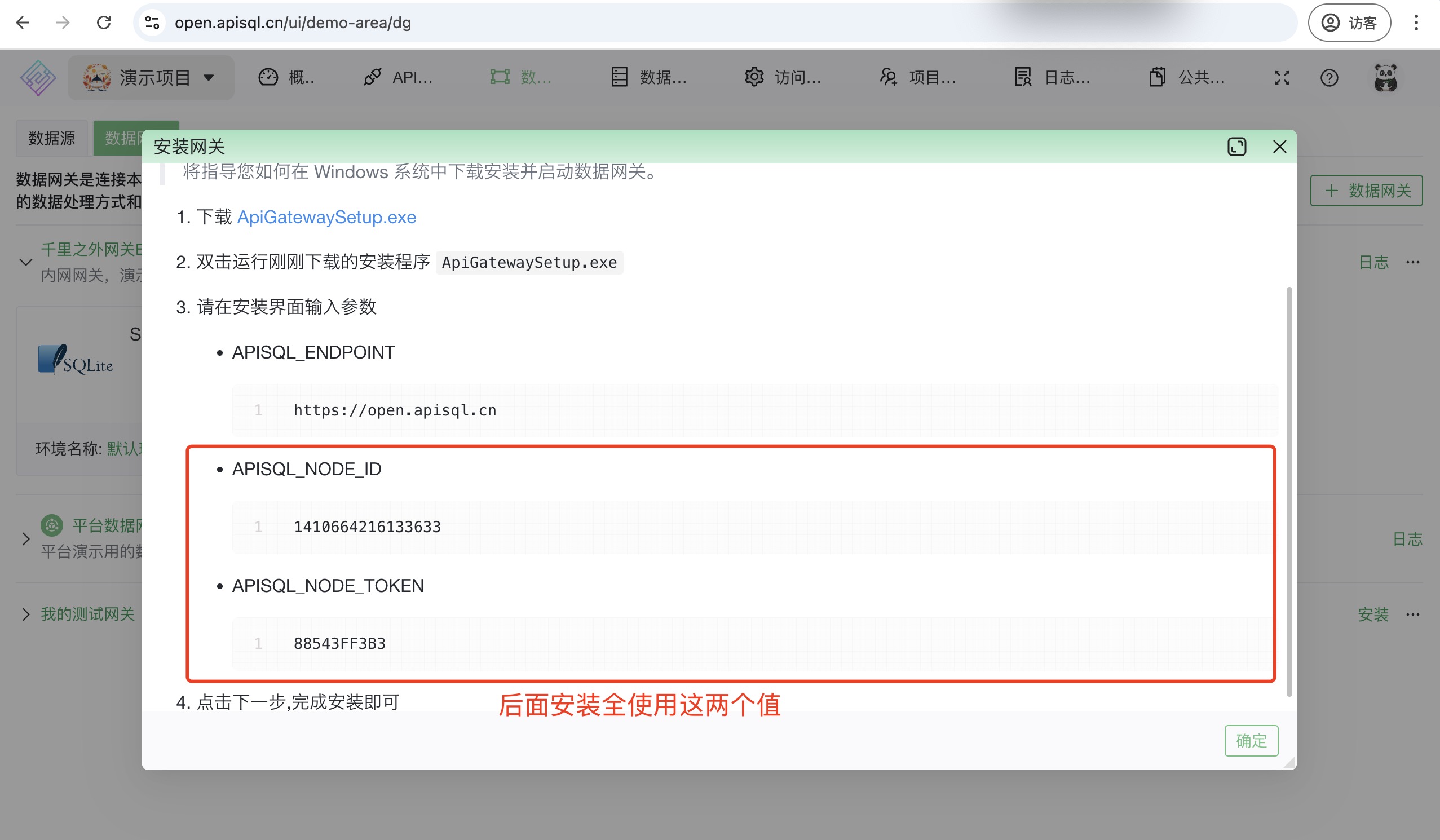Click the APISQL logo icon
Viewport: 1440px width, 840px height.
click(x=38, y=78)
